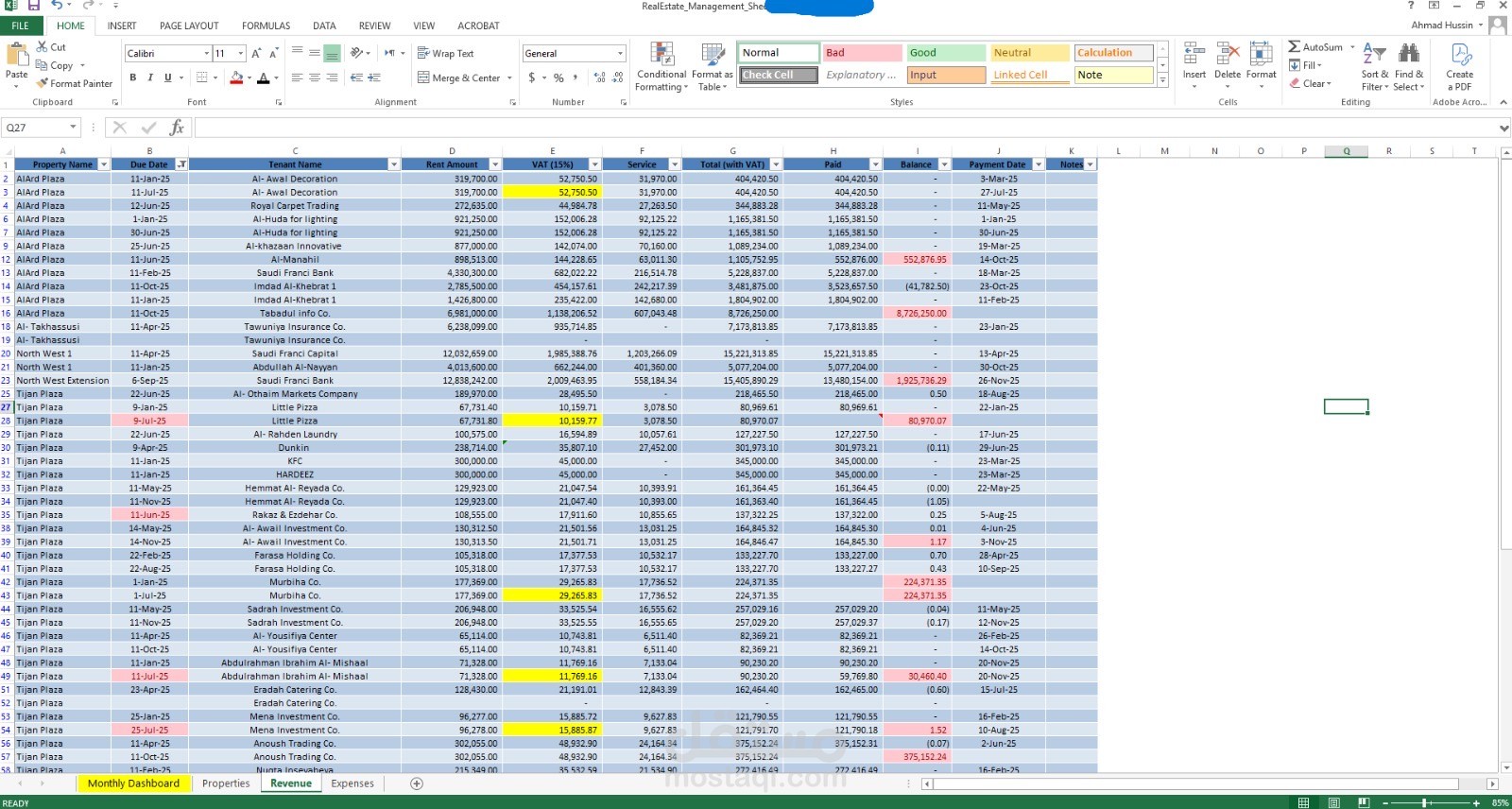The width and height of the screenshot is (1512, 809).
Task: Apply the Check Cell style
Action: (x=779, y=75)
